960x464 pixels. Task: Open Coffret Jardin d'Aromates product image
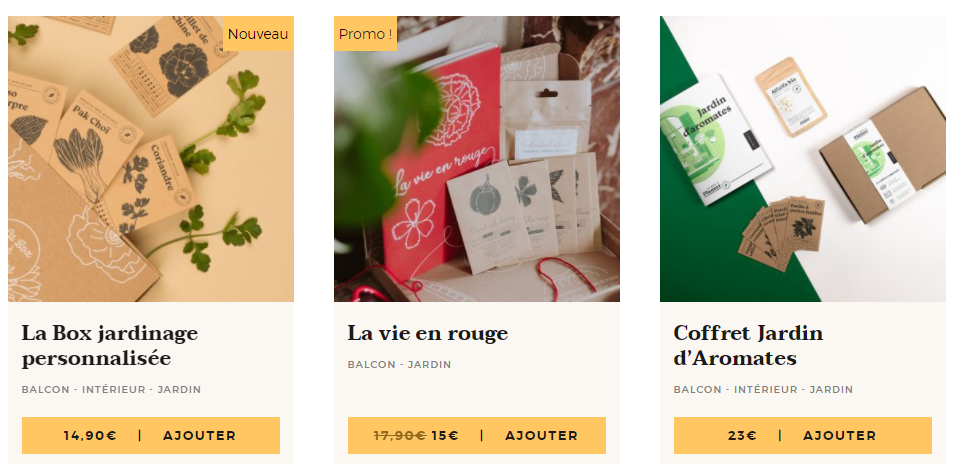click(803, 159)
